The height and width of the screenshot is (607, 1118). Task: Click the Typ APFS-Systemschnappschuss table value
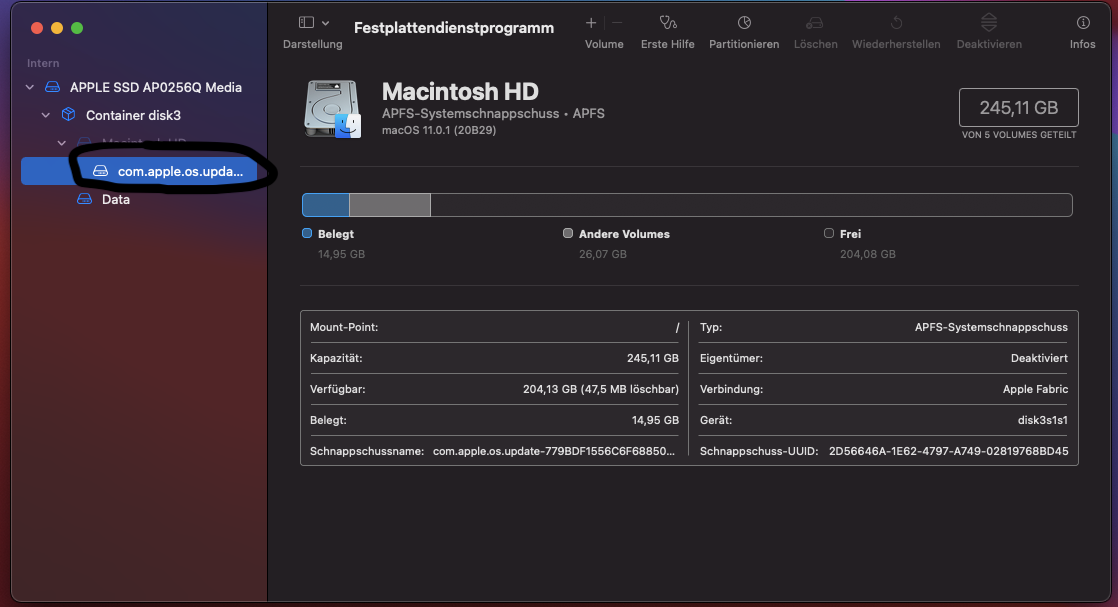click(991, 327)
